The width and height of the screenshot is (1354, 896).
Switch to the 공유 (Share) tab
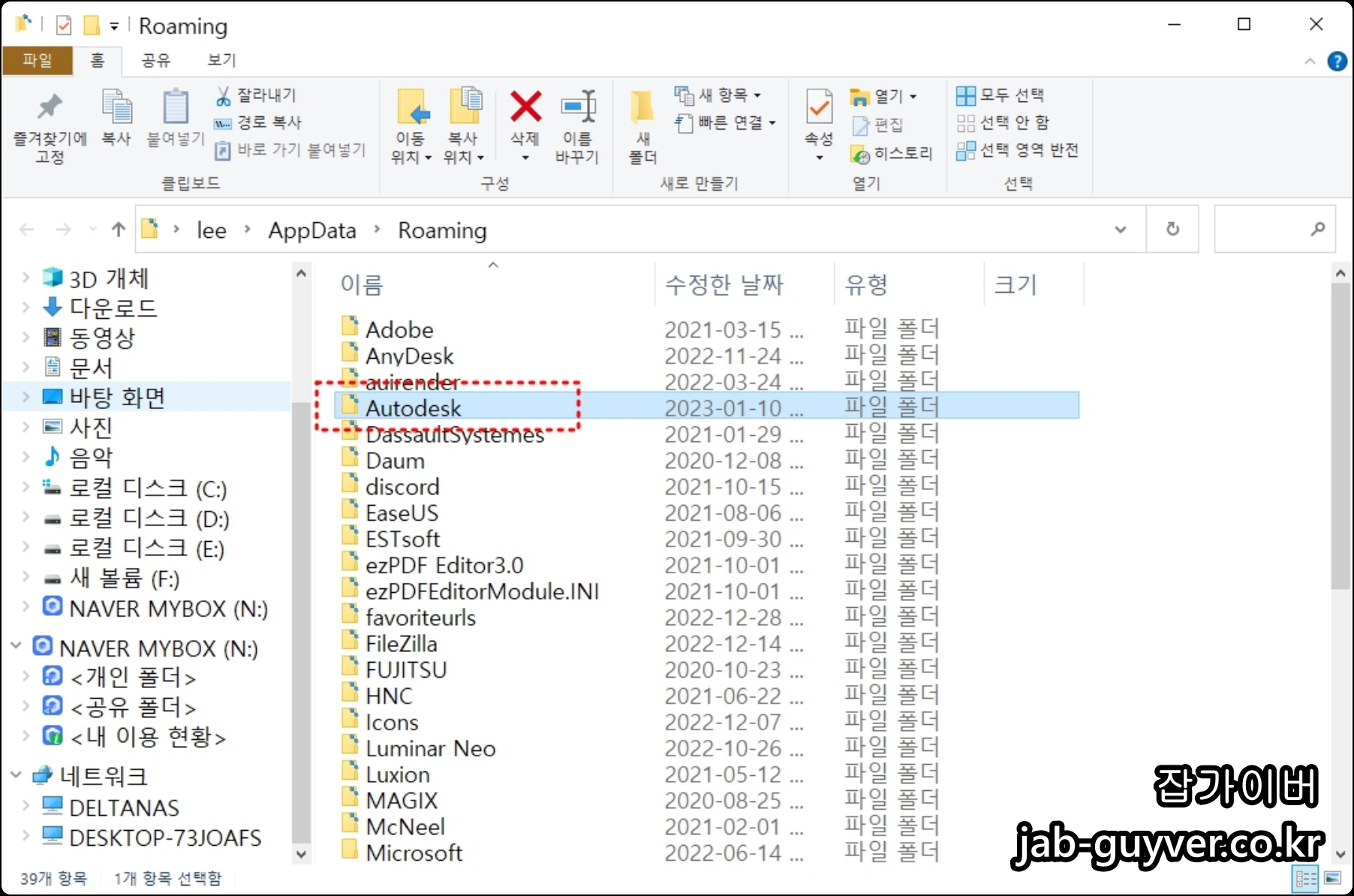coord(156,60)
